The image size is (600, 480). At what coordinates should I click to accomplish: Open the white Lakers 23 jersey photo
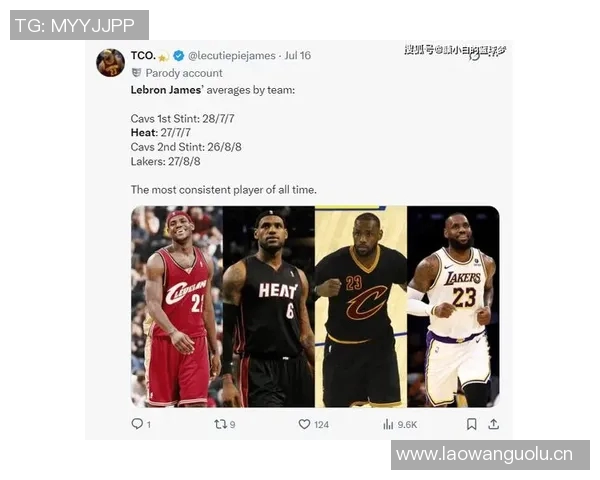(453, 307)
